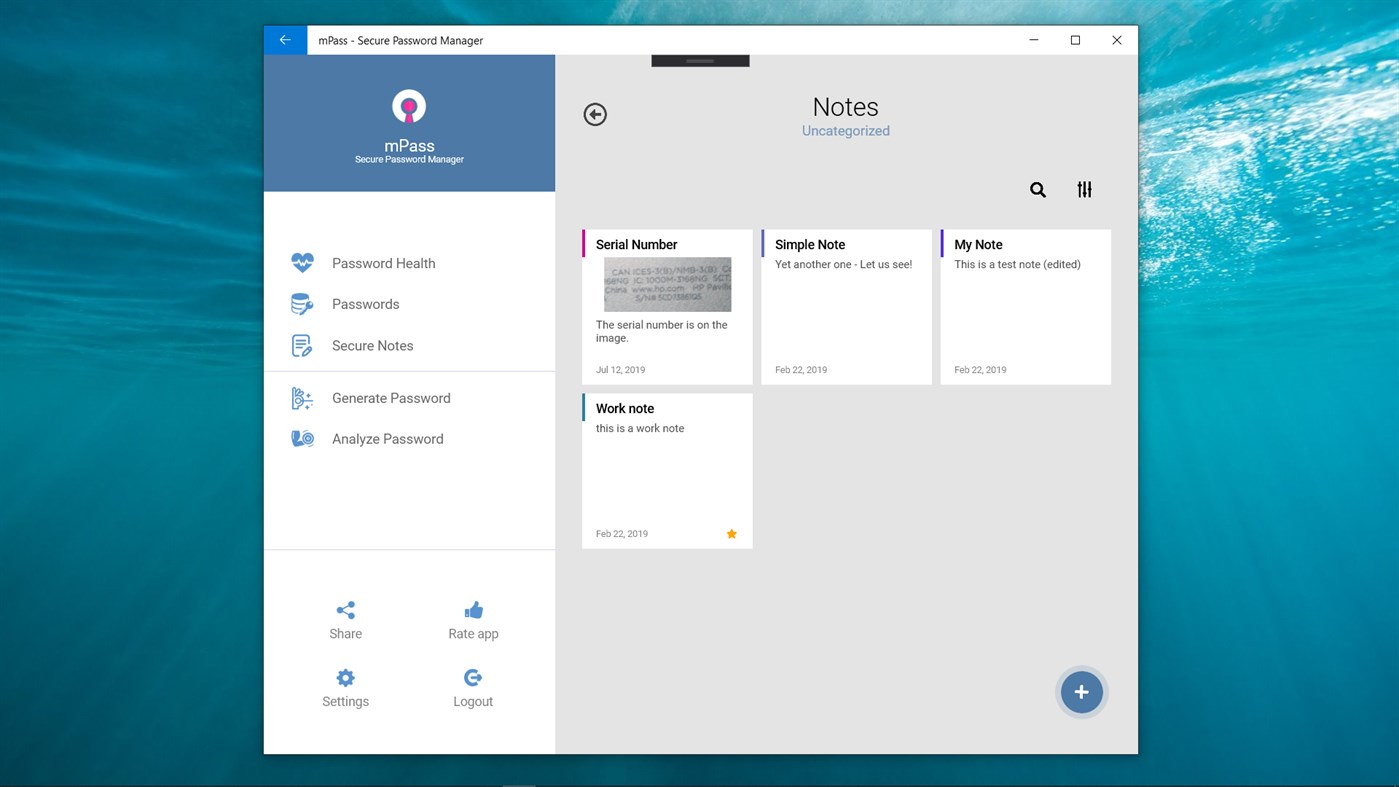1399x787 pixels.
Task: Click the Secure Notes document icon
Action: [x=301, y=346]
